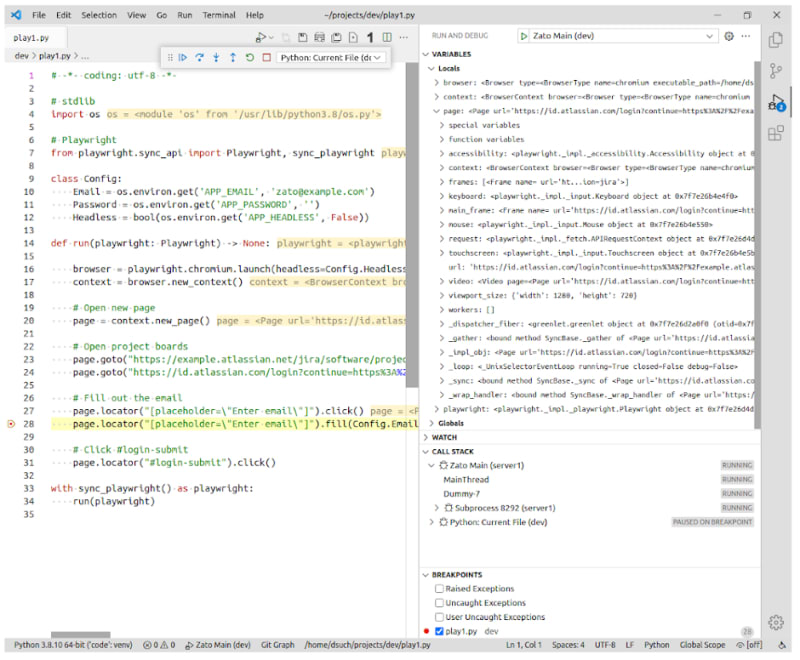Screen dimensions: 800x660
Task: Open the Run menu
Action: click(184, 15)
